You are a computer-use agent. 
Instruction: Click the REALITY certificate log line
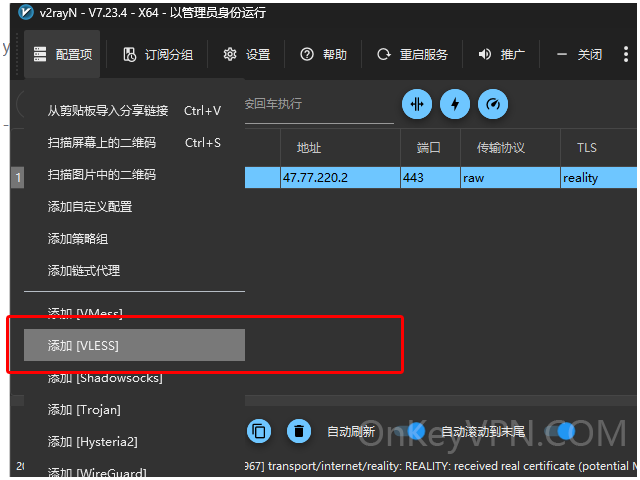pos(441,466)
